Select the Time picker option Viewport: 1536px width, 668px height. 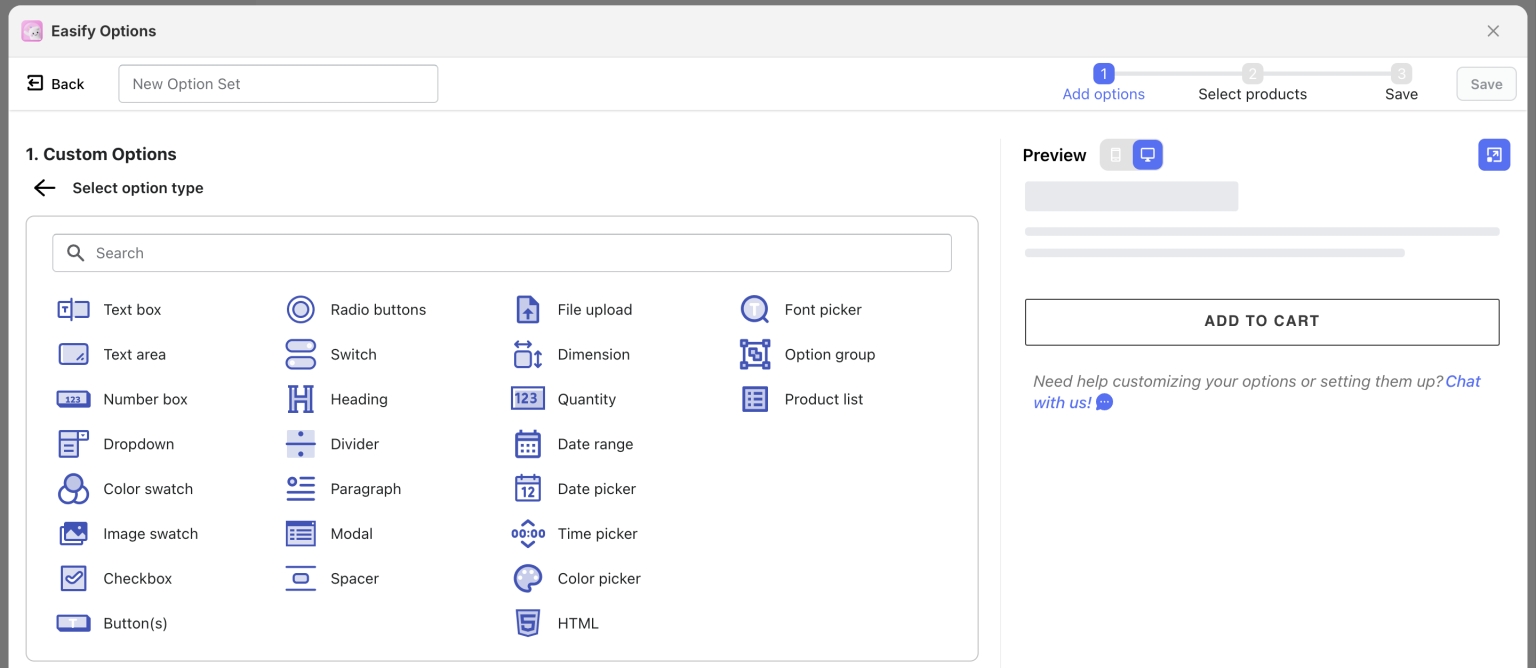pos(597,534)
